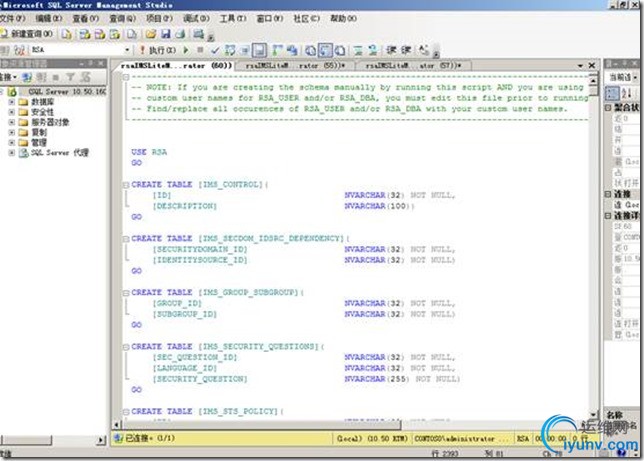
Task: Toggle IntelliSense Enabled button
Action: (x=259, y=50)
